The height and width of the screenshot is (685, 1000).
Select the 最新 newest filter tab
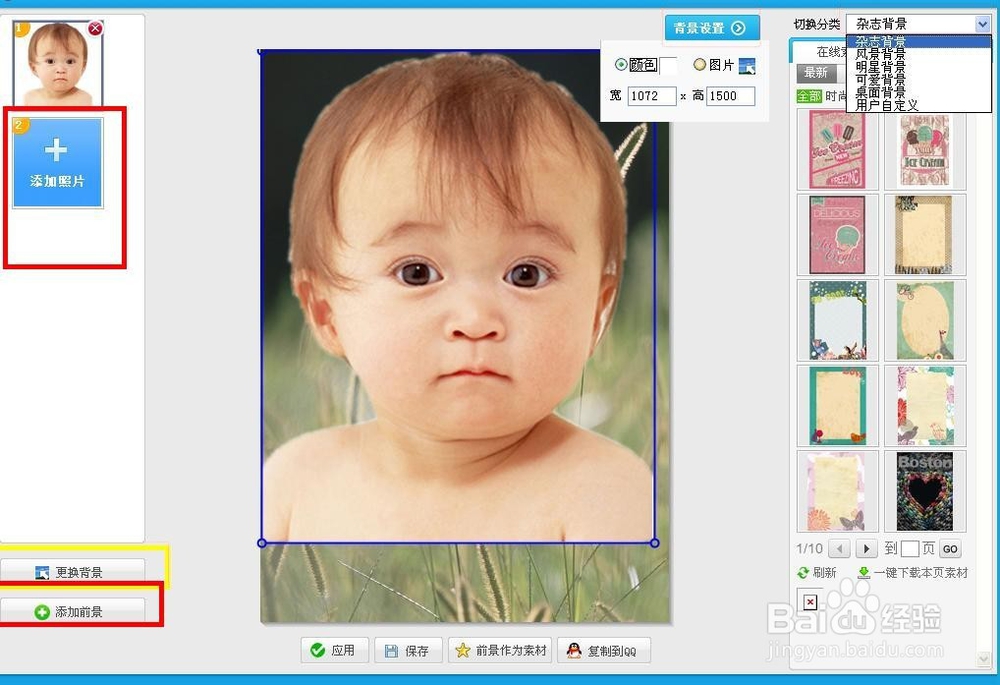(816, 73)
